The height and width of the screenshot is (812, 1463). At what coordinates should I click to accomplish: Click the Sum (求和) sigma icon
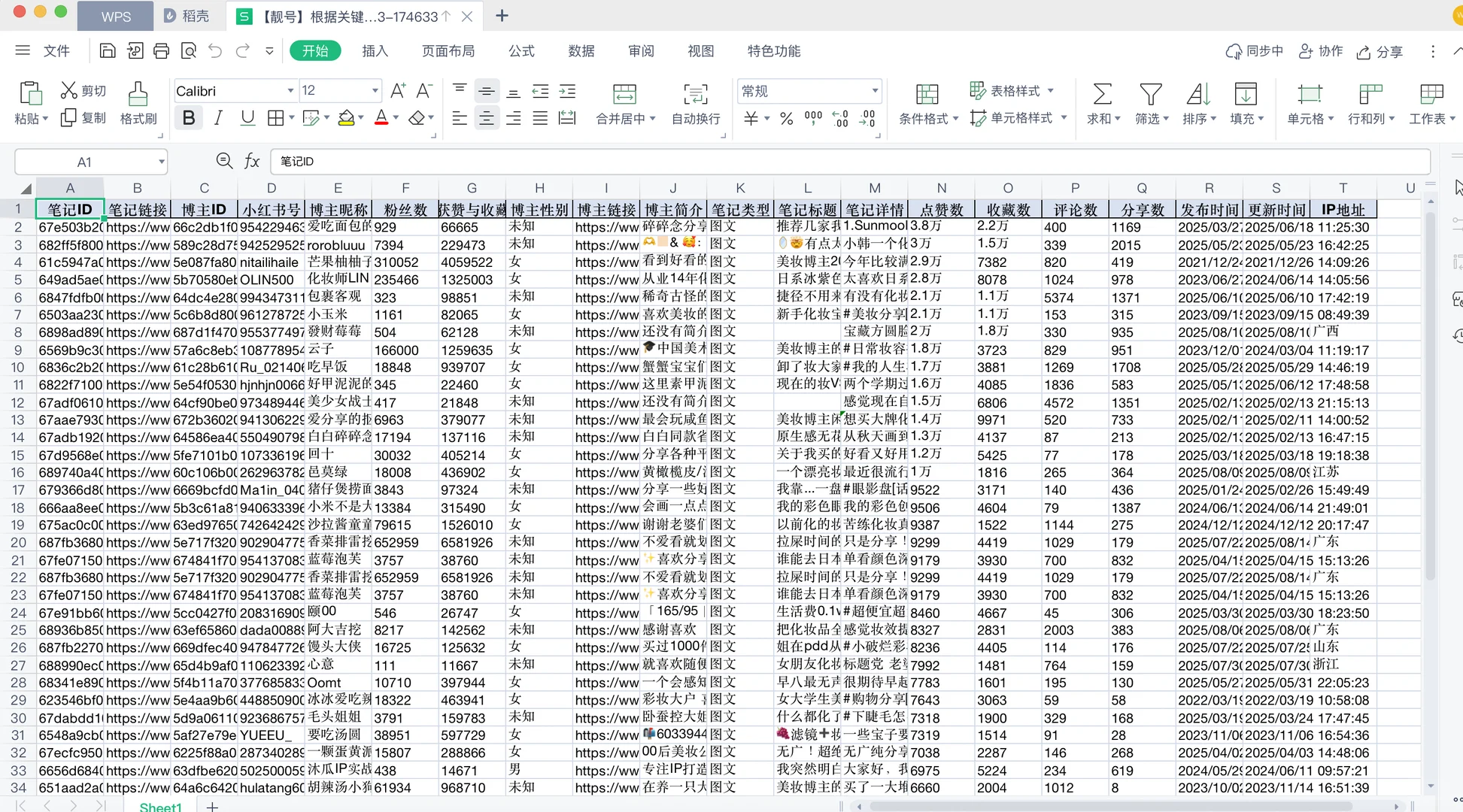(1102, 95)
